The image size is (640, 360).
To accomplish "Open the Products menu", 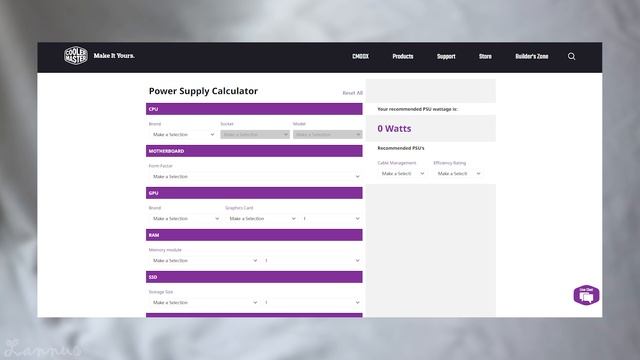I will 403,56.
